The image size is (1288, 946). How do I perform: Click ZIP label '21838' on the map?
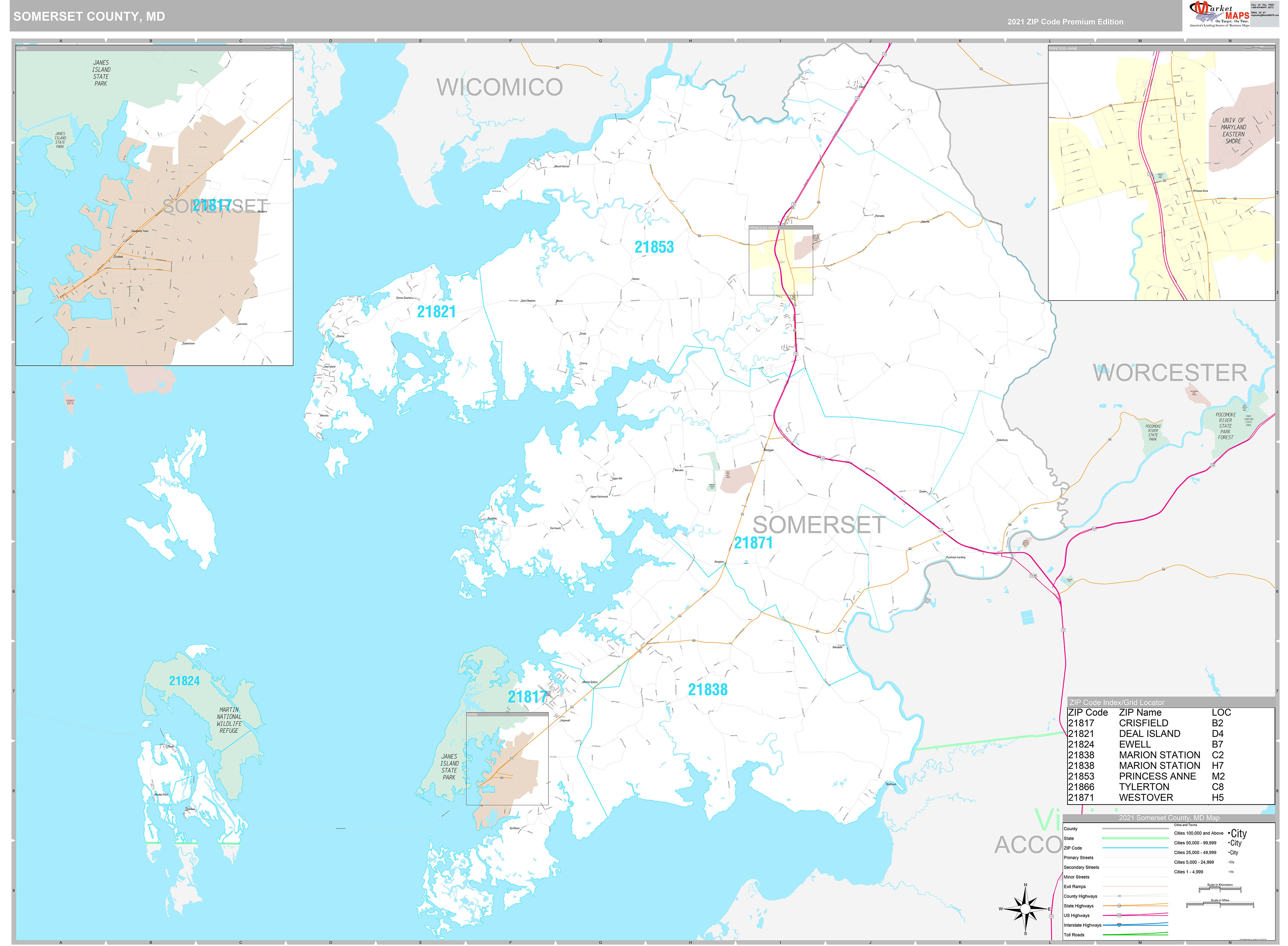pos(707,689)
